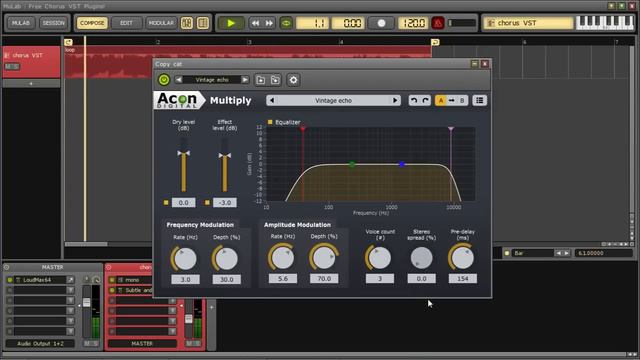Toggle the Equalizer checkbox

(x=270, y=122)
